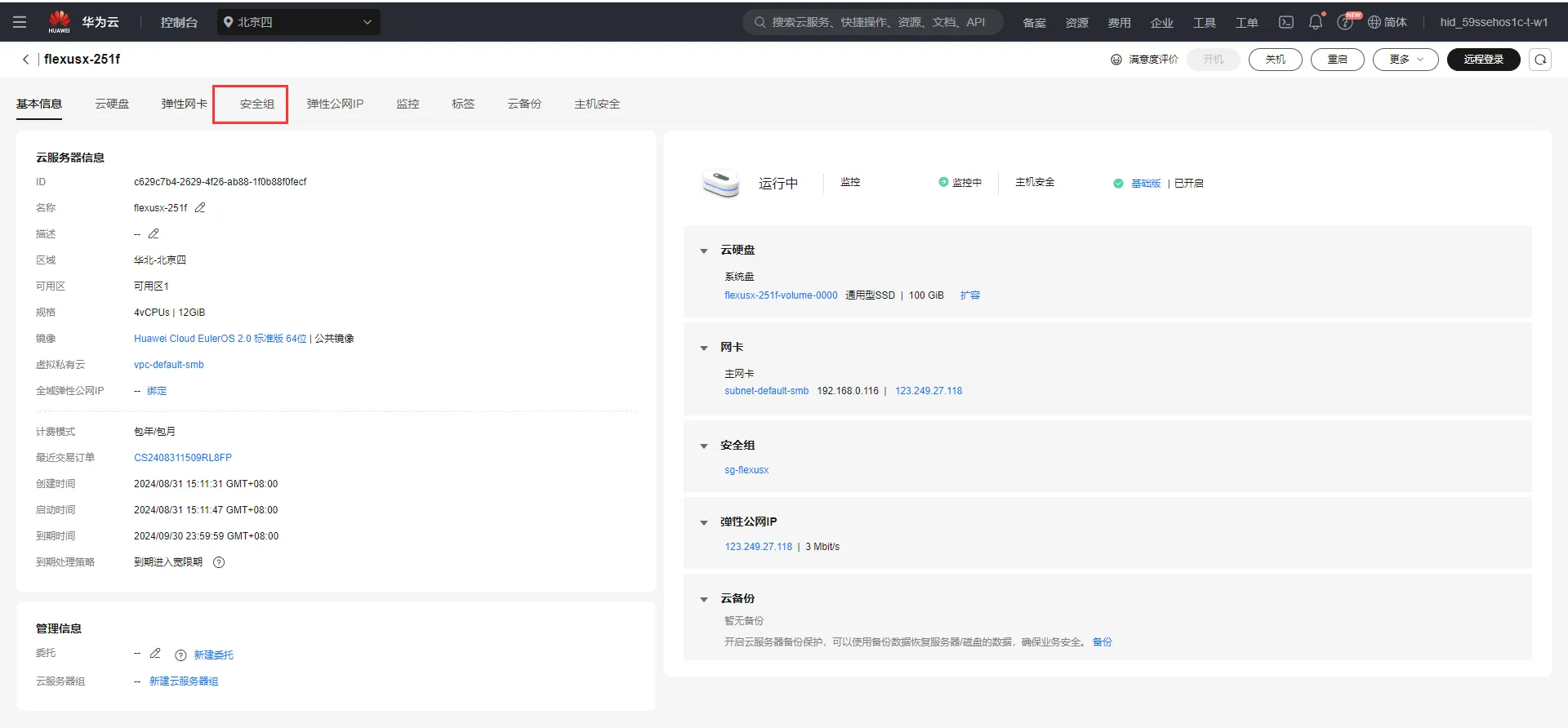
Task: Open the 工单 top menu
Action: 1247,22
